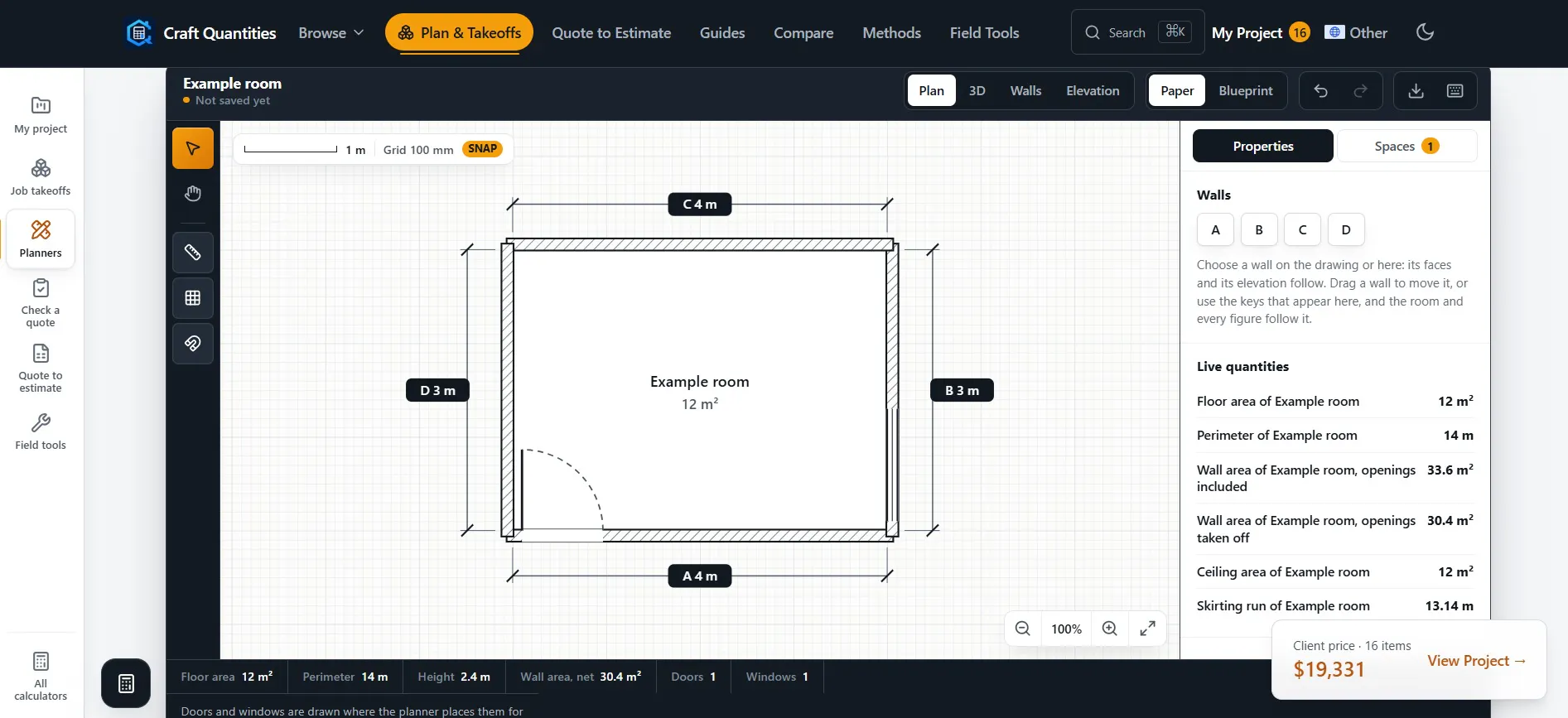Zoom in on the plan
Viewport: 1568px width, 718px height.
[1110, 629]
